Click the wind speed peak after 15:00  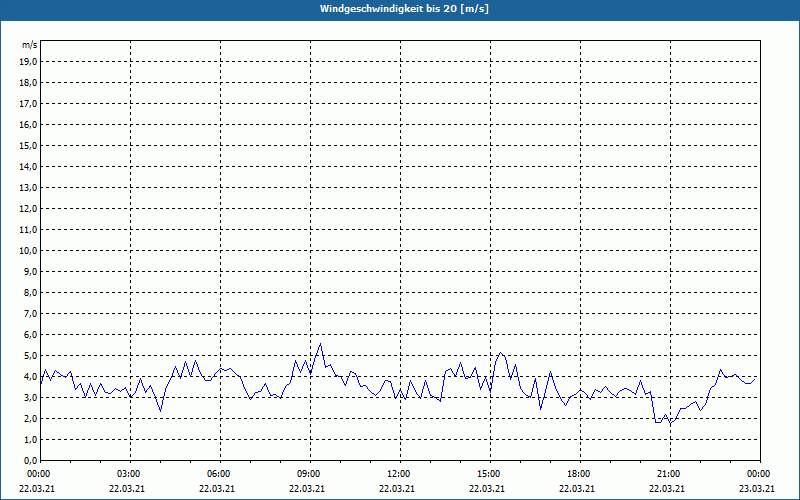pyautogui.click(x=501, y=353)
